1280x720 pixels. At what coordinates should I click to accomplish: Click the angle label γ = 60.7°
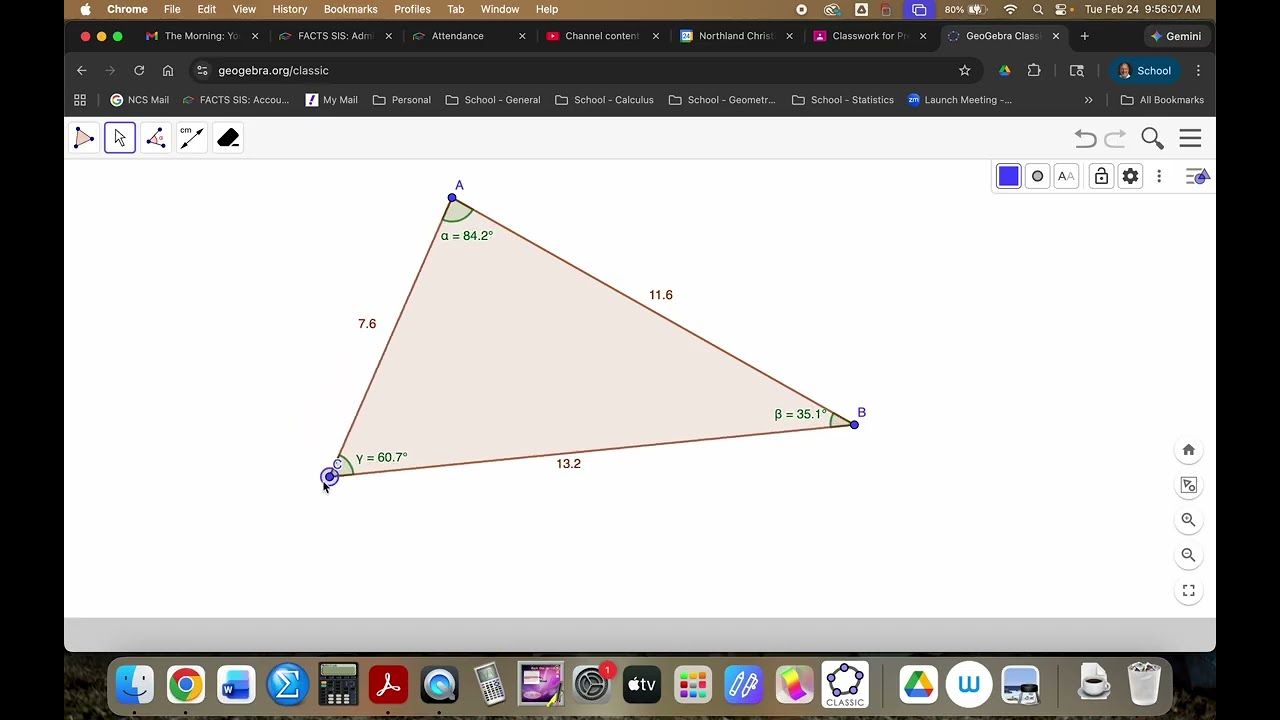(x=381, y=458)
